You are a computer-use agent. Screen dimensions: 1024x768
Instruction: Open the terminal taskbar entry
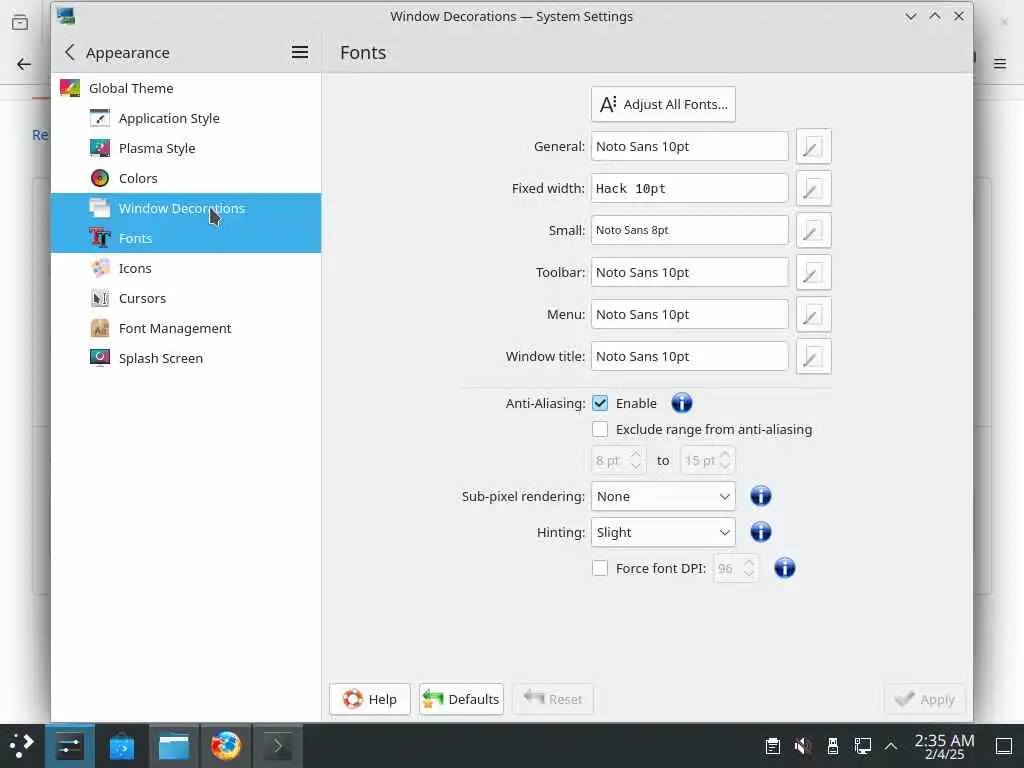(278, 746)
